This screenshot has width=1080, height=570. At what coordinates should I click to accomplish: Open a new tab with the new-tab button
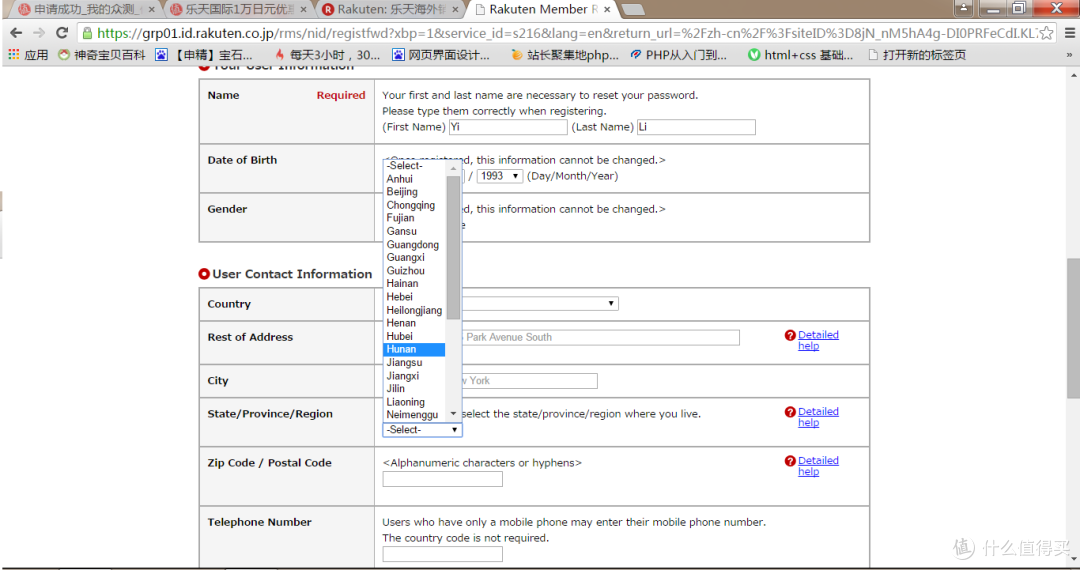632,10
